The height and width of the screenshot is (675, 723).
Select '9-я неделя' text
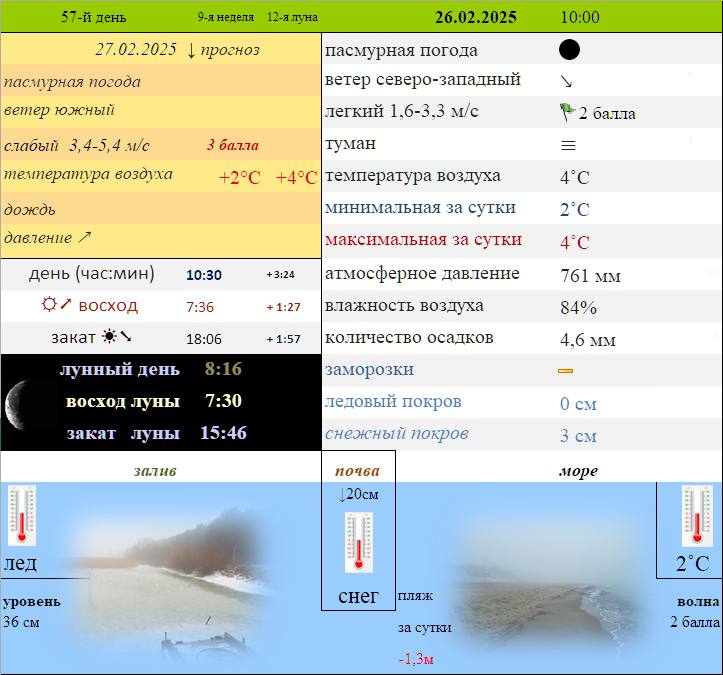pos(226,17)
